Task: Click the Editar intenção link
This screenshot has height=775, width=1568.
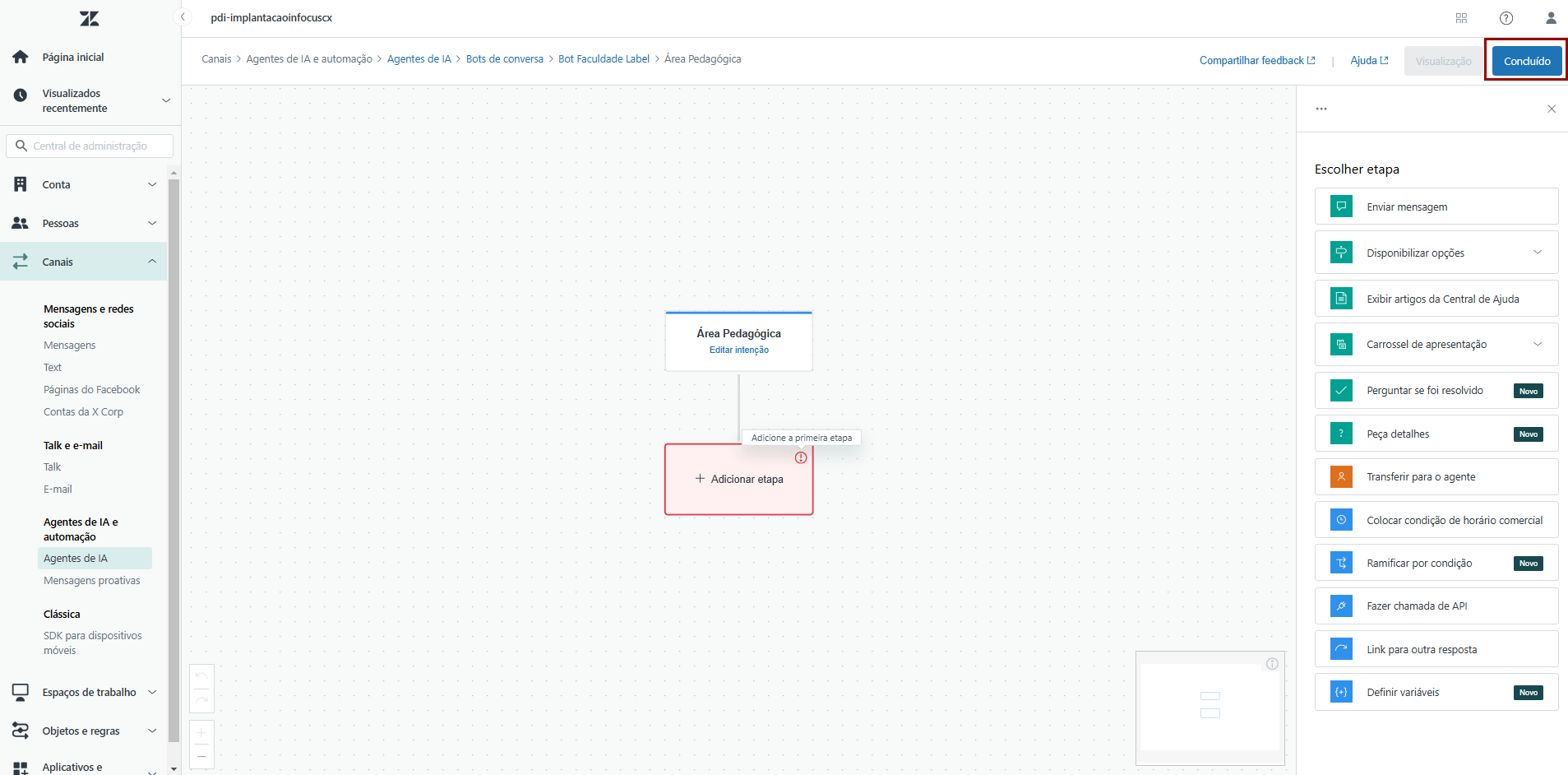Action: [739, 350]
